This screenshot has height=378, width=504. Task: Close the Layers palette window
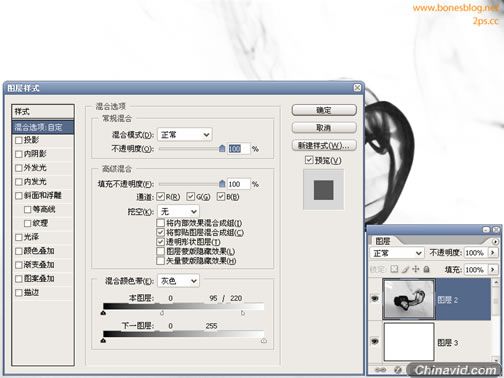pyautogui.click(x=496, y=230)
